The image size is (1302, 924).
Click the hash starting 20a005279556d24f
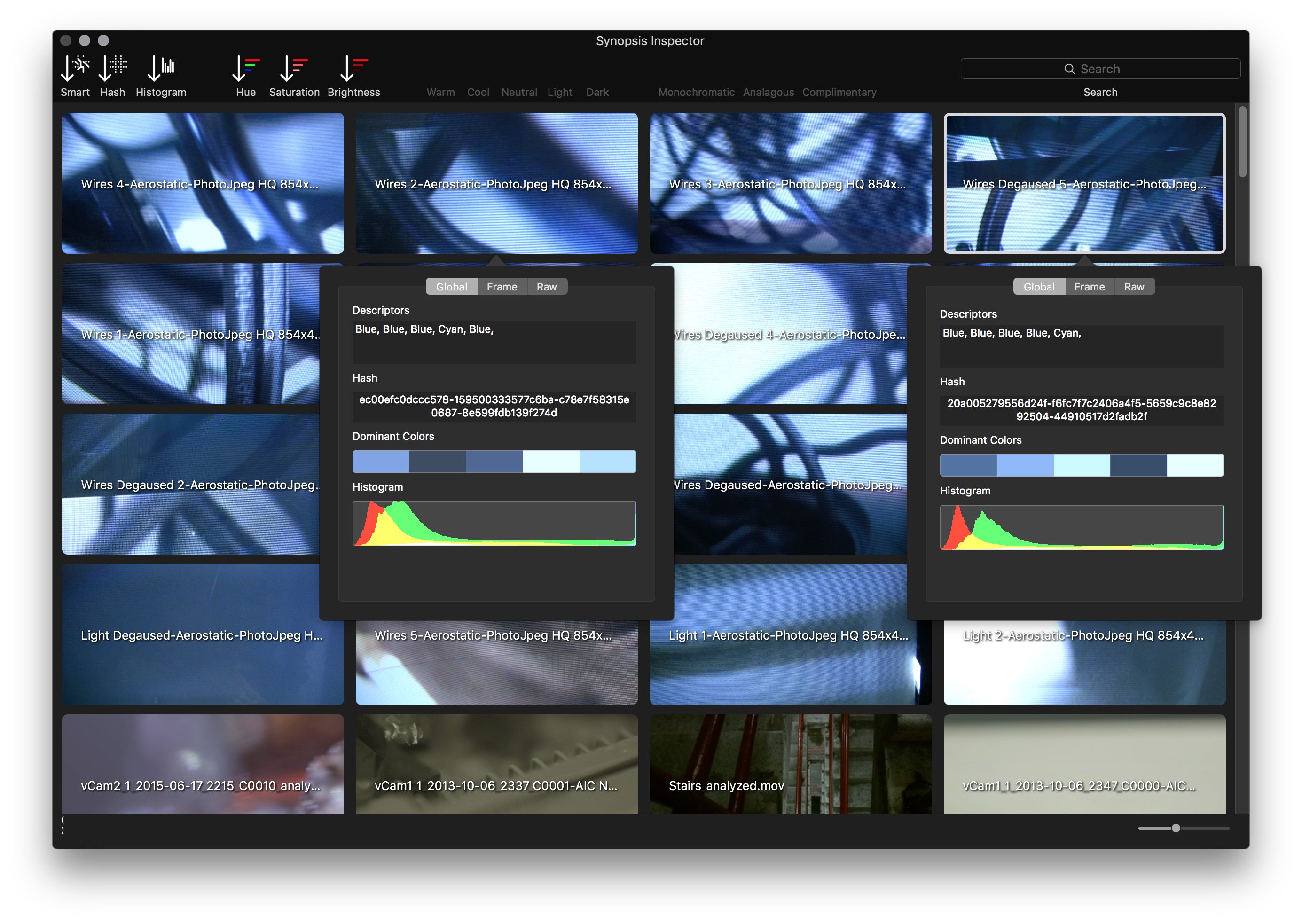pos(1081,410)
